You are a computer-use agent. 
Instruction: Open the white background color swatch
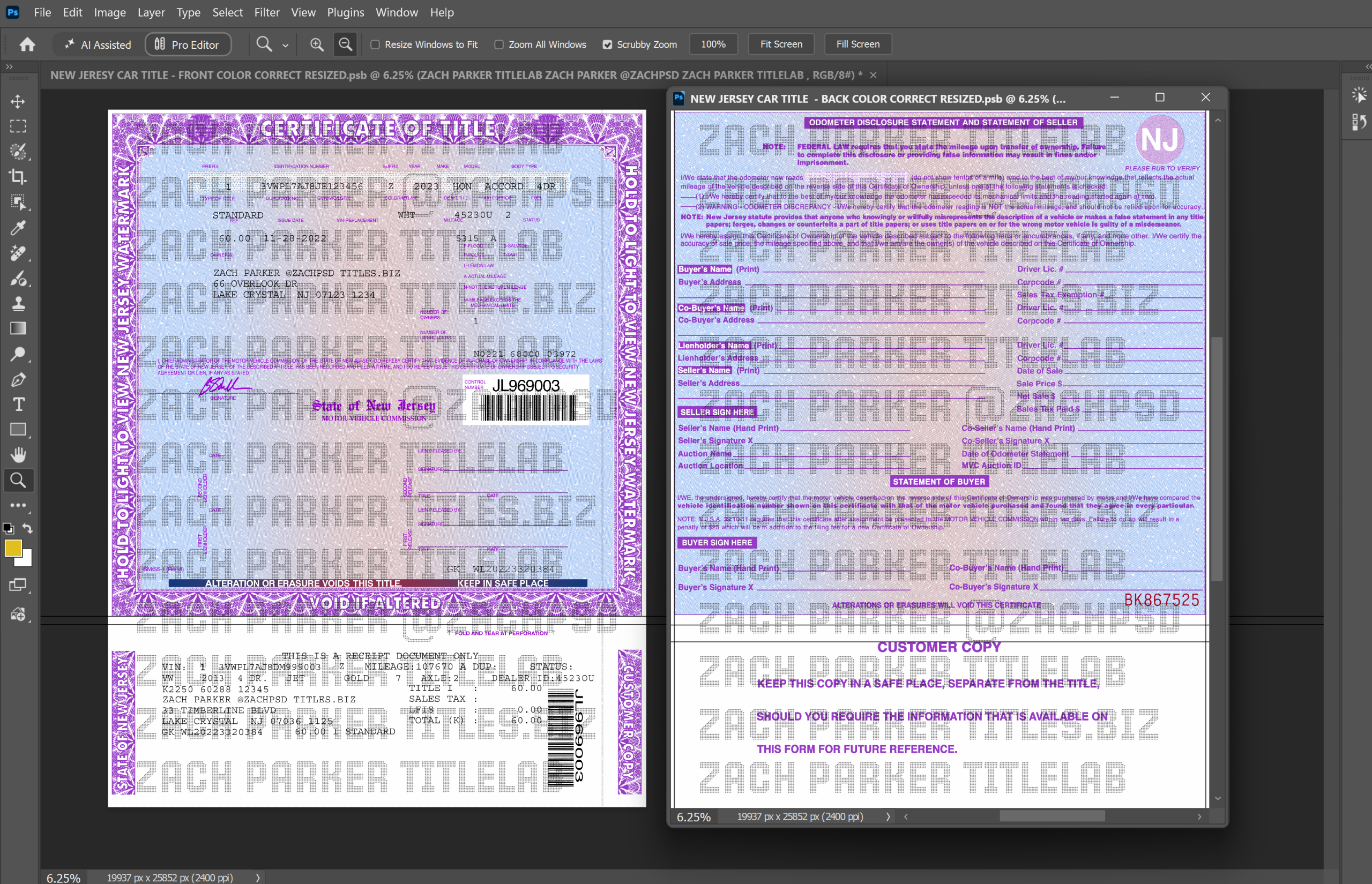(26, 561)
